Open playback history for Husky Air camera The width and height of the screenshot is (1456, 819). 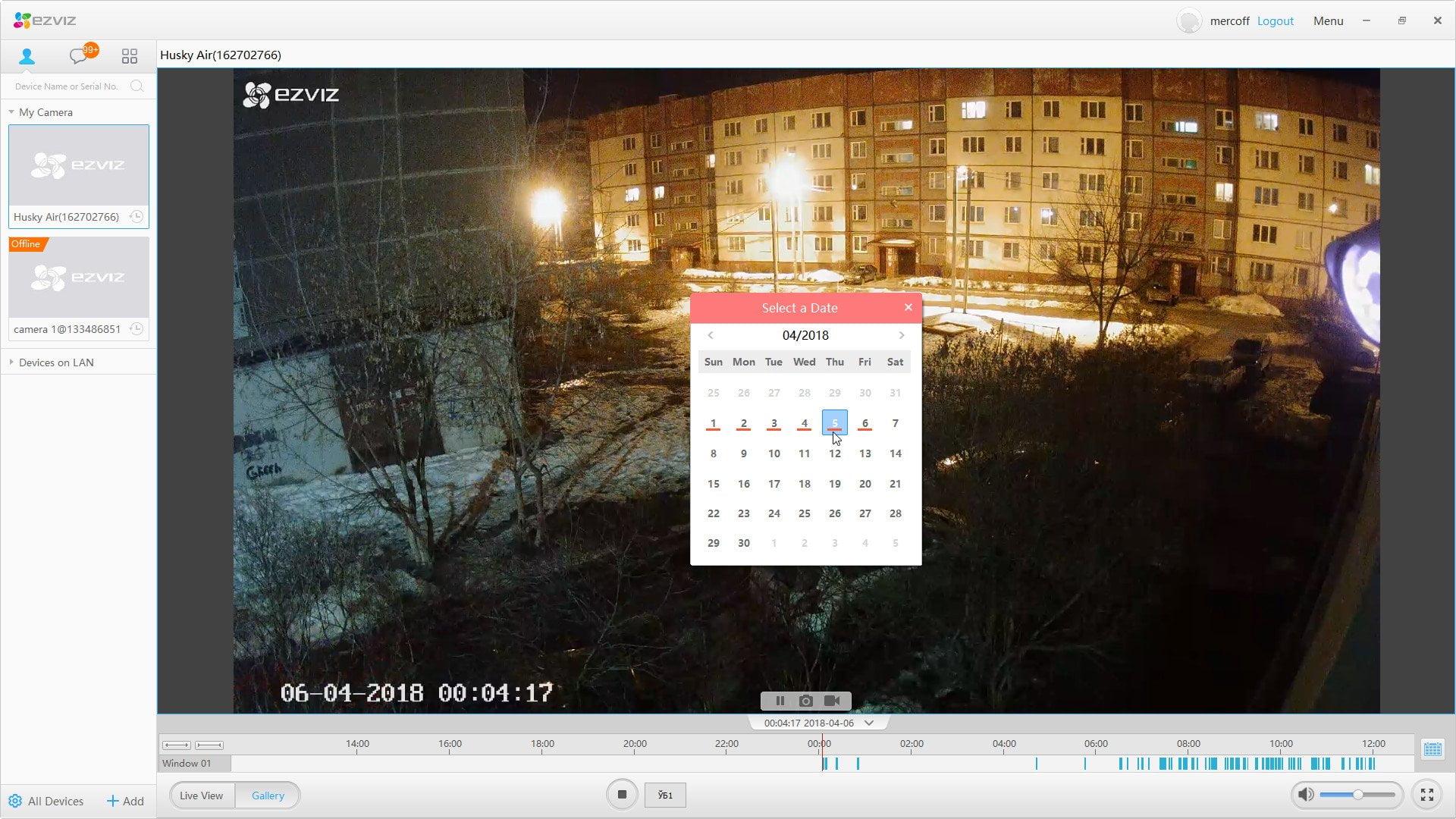point(136,217)
